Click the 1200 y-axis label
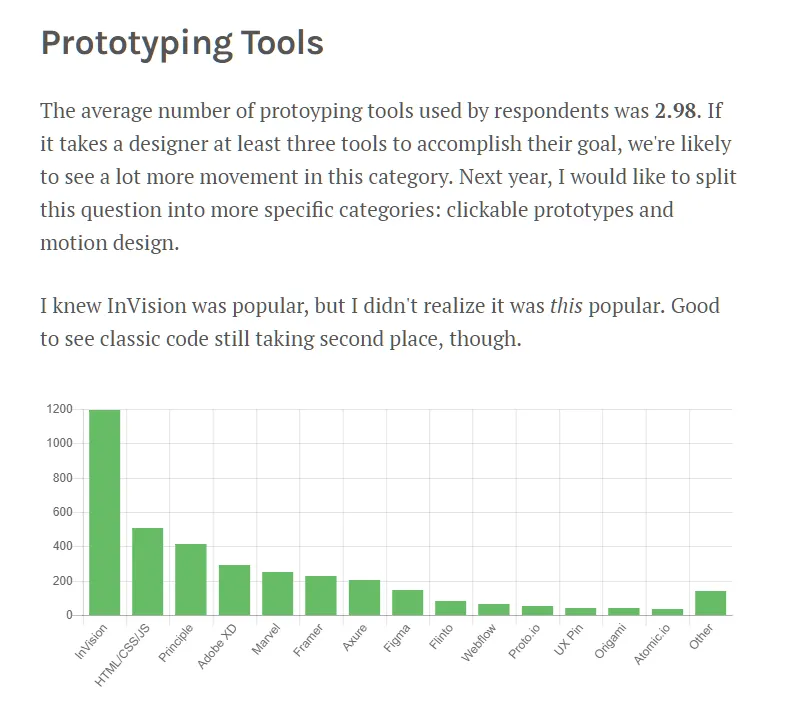Image resolution: width=790 pixels, height=703 pixels. tap(59, 409)
